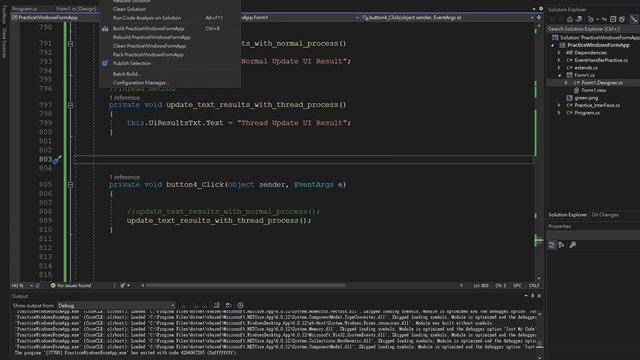Screen dimensions: 640x360
Task: Click code cleanup brush icon in status strip
Action: pyautogui.click(x=123, y=285)
